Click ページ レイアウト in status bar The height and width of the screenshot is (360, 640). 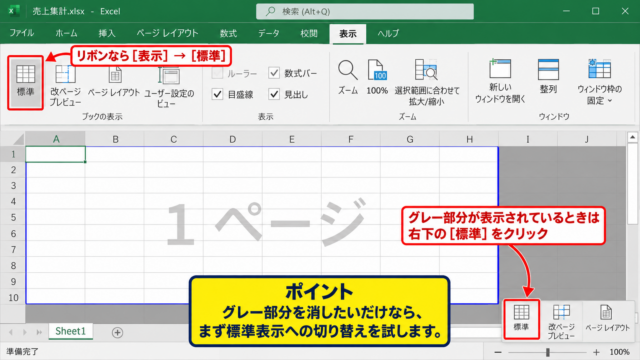pyautogui.click(x=607, y=318)
